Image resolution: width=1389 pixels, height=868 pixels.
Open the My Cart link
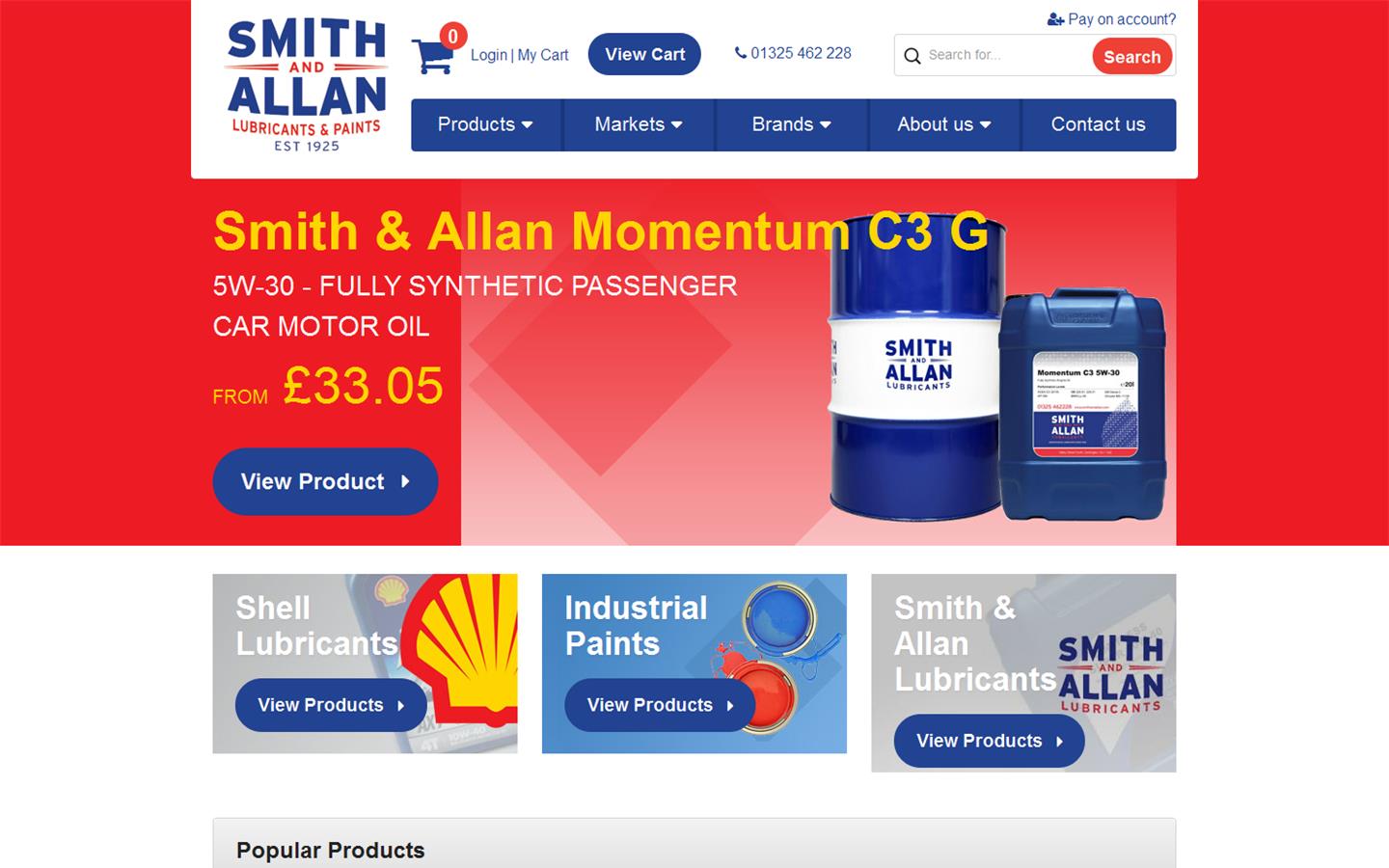pos(543,55)
